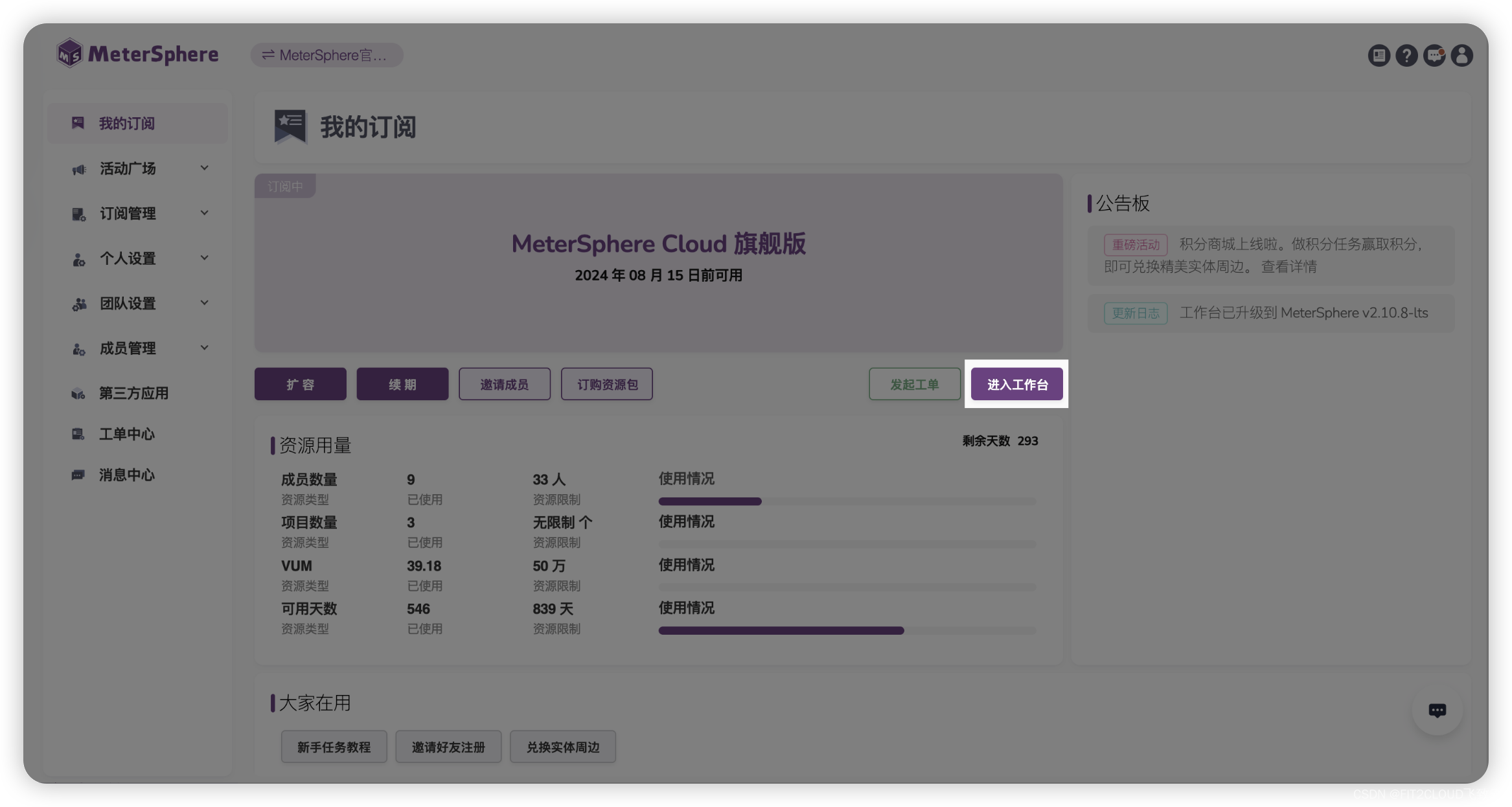Viewport: 1512px width, 807px height.
Task: Expand the 活动广场 menu chevron
Action: tap(204, 168)
